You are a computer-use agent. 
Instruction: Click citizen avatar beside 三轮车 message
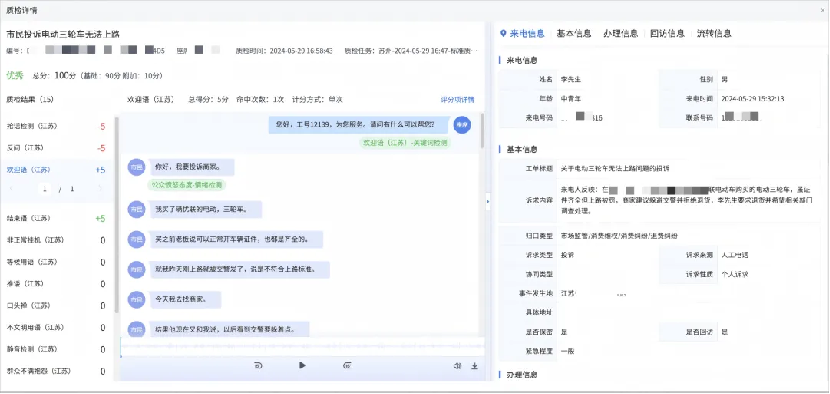point(137,209)
